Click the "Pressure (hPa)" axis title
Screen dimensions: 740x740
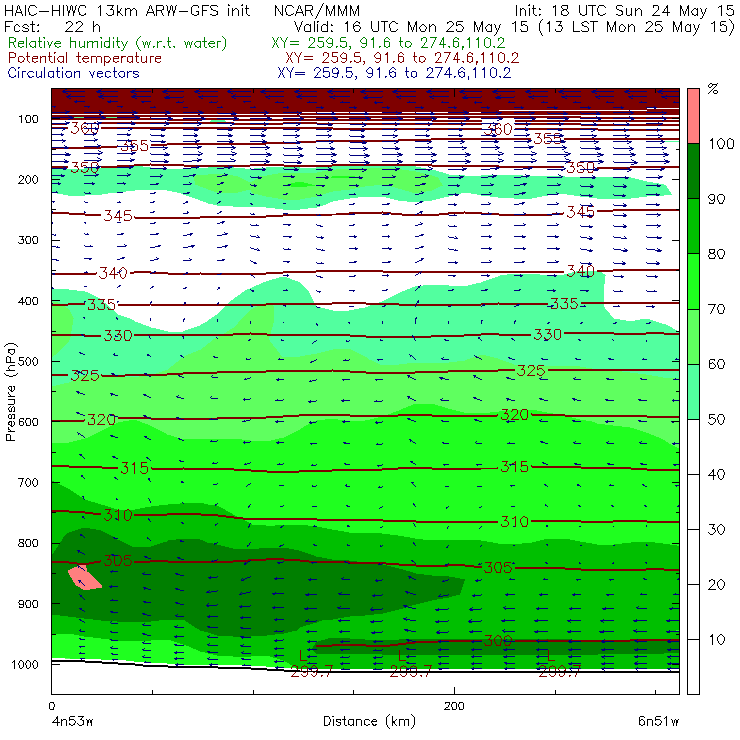[10, 392]
